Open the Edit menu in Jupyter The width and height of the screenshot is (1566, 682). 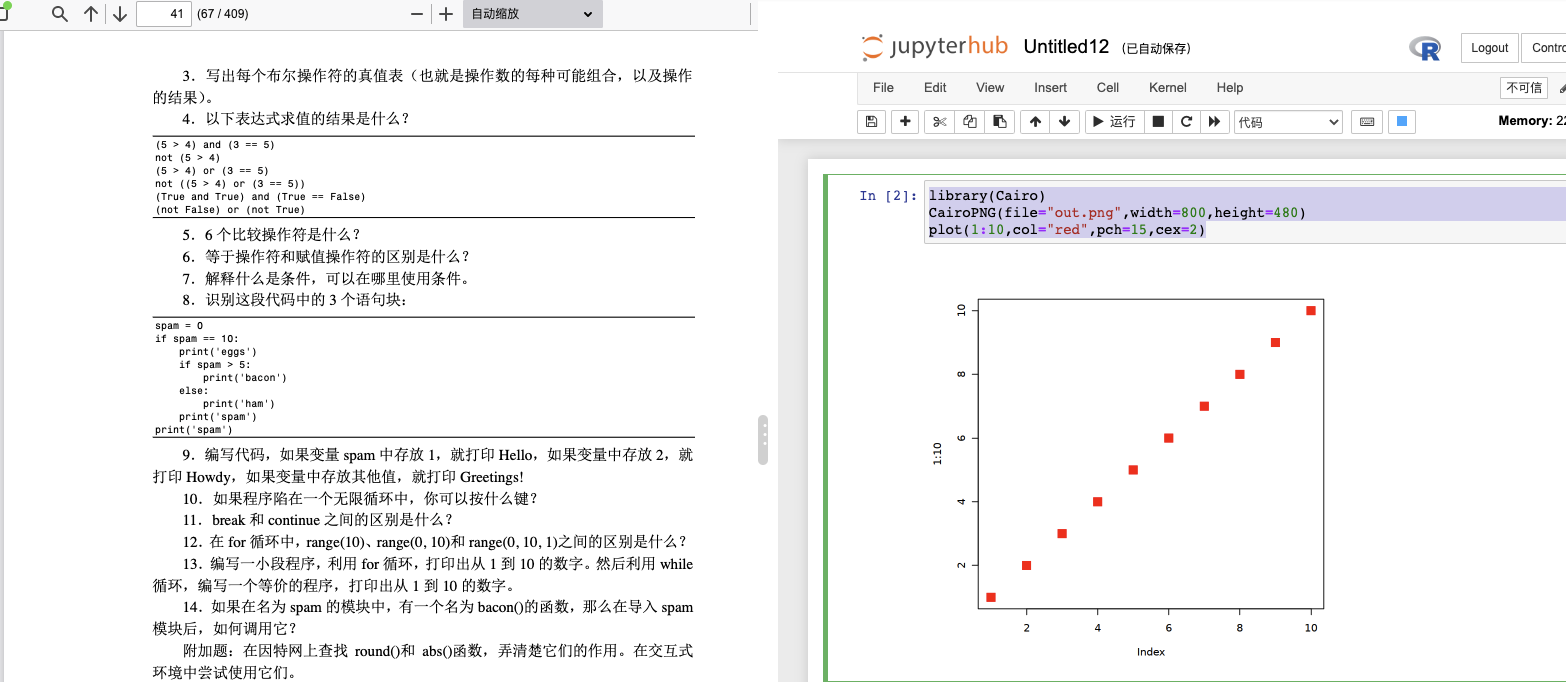click(935, 88)
